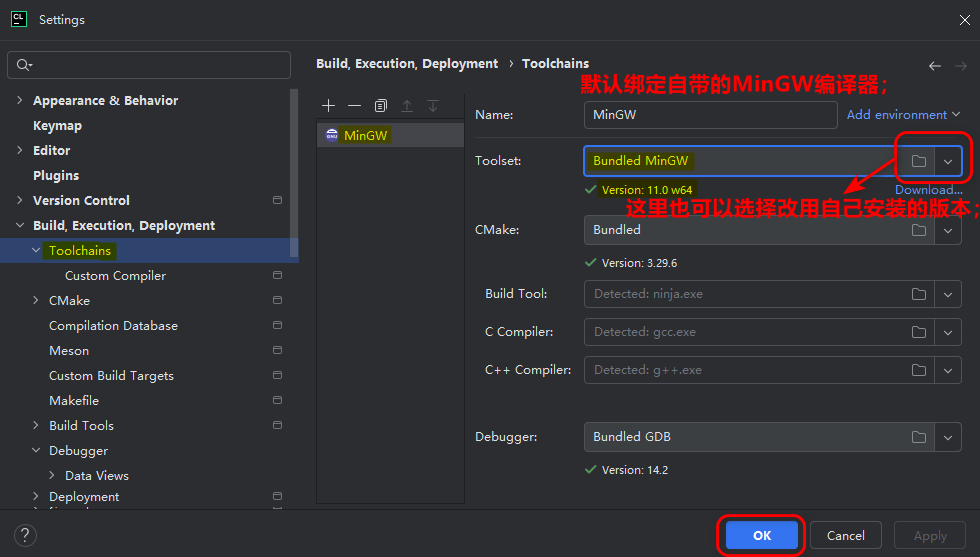The height and width of the screenshot is (557, 980).
Task: Expand the Debugger tree node
Action: [36, 451]
